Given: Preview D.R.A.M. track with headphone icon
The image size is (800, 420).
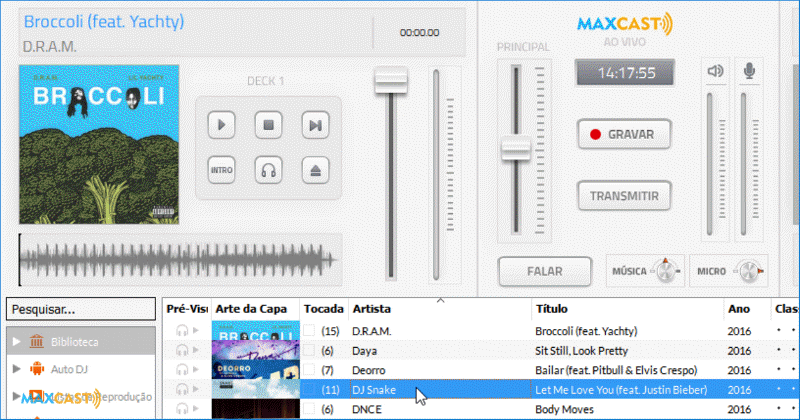Looking at the screenshot, I should click(x=182, y=331).
